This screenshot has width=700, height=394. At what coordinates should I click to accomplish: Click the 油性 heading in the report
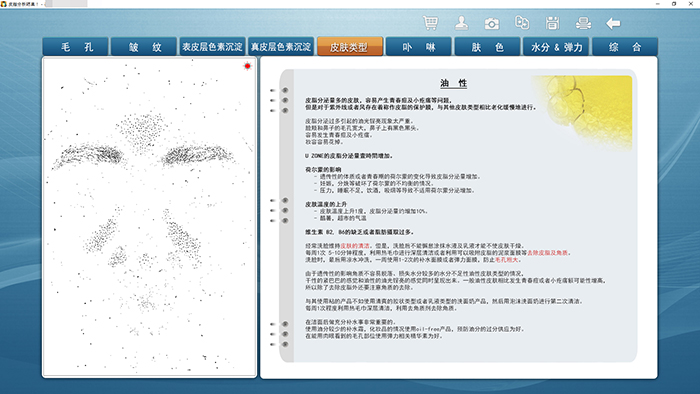click(454, 83)
